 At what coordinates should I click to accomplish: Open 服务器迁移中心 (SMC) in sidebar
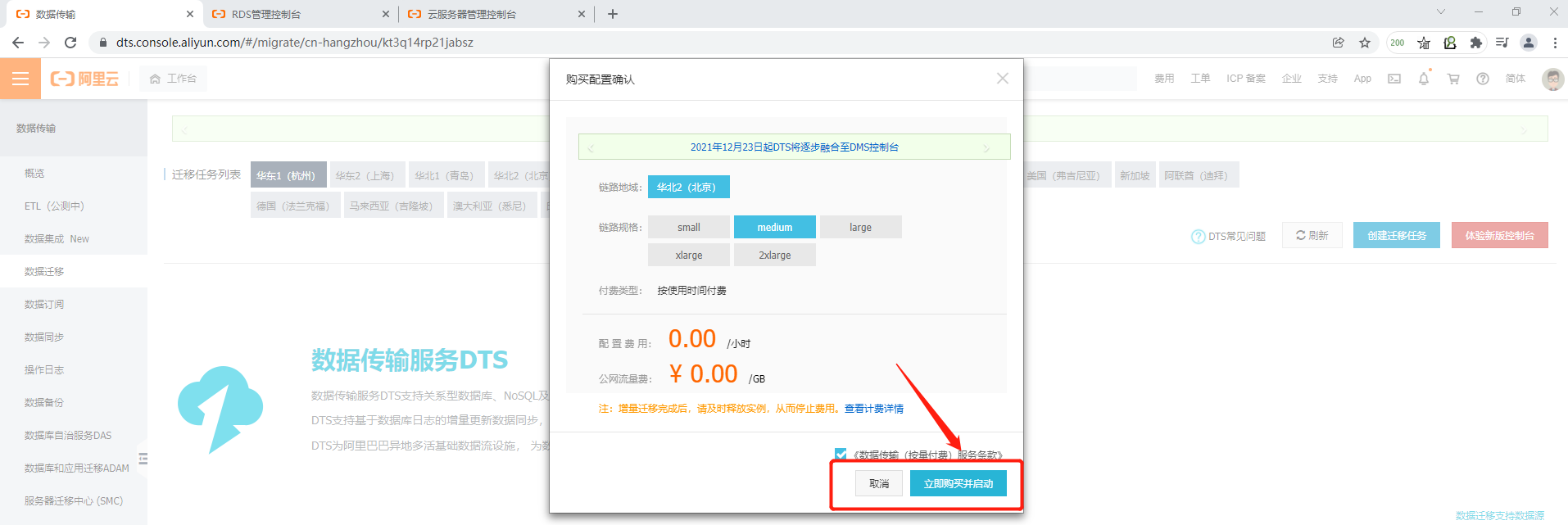click(x=74, y=500)
